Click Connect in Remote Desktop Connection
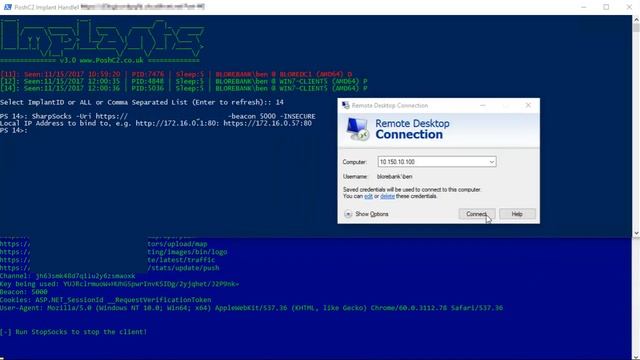Screen dimensions: 640x360 (477, 214)
